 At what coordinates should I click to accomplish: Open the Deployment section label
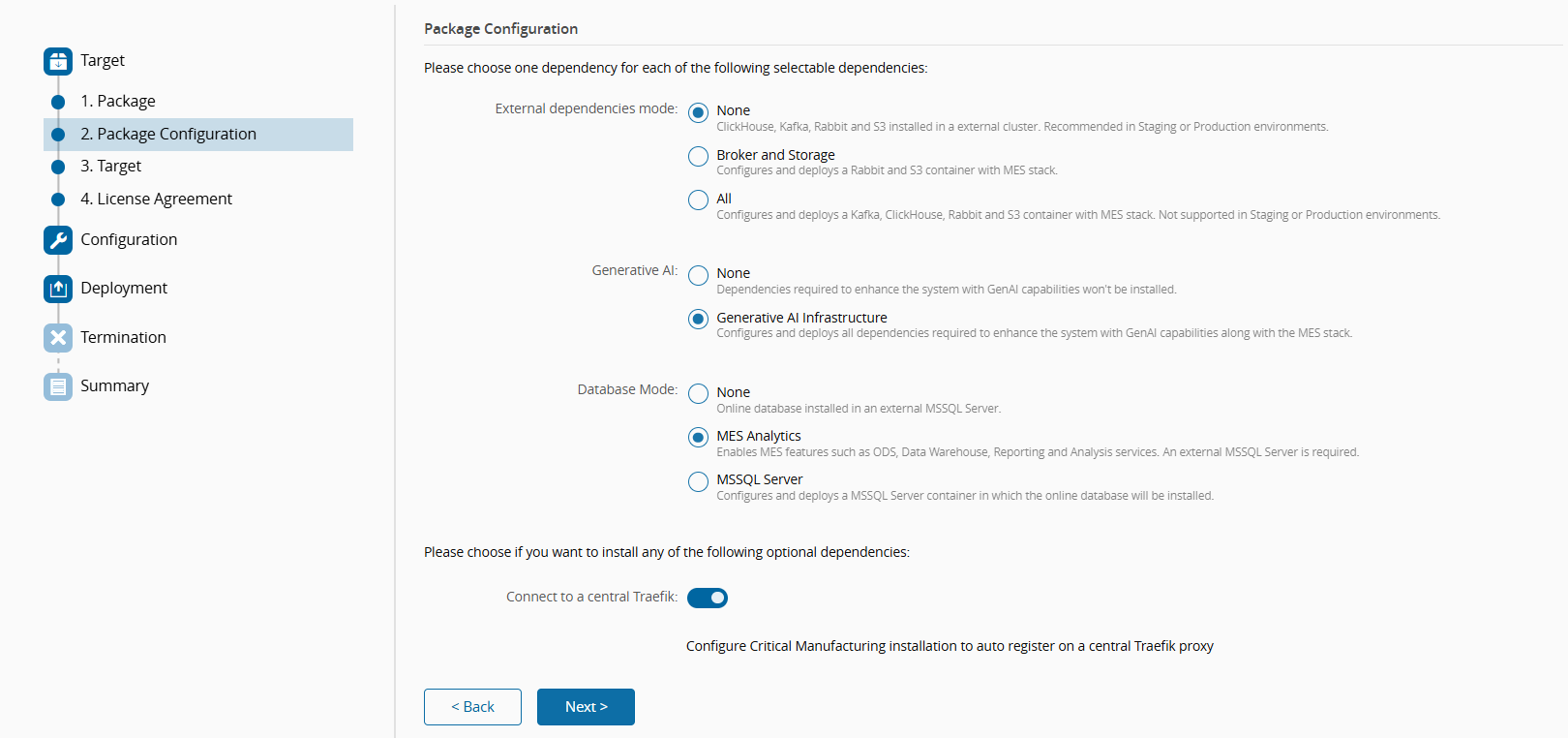124,288
